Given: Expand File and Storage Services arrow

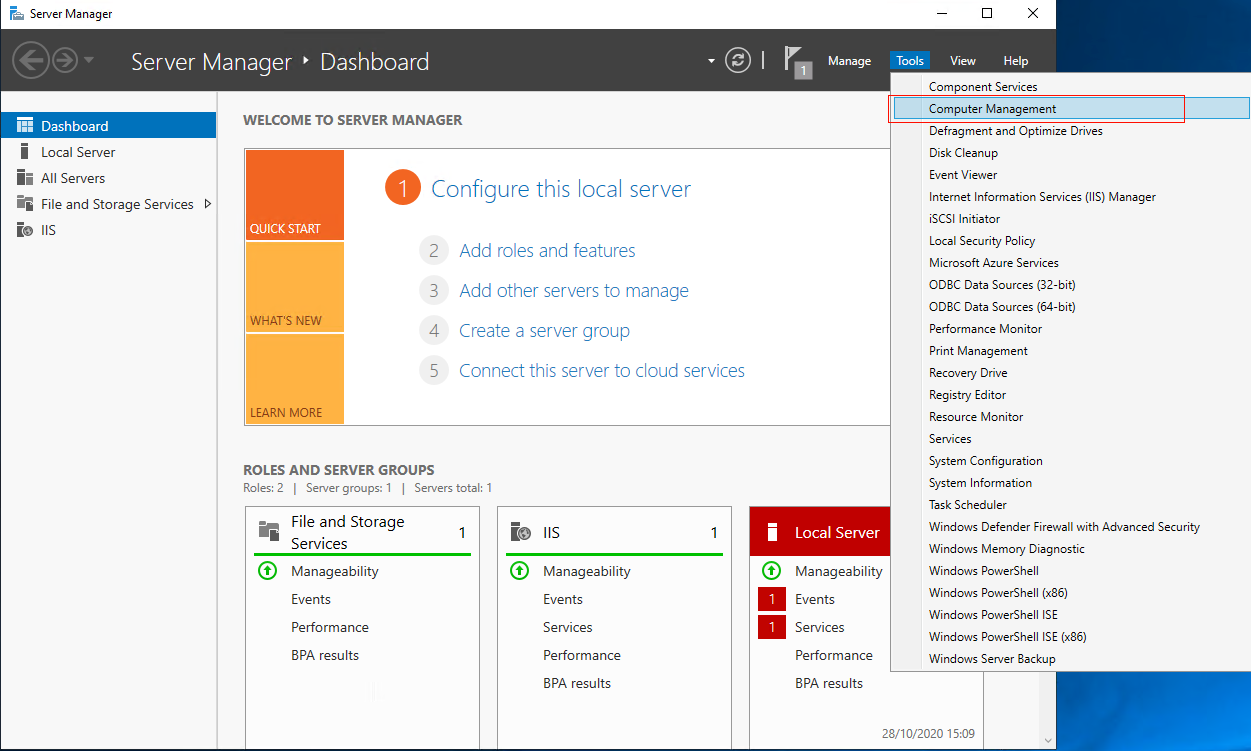Looking at the screenshot, I should [207, 204].
